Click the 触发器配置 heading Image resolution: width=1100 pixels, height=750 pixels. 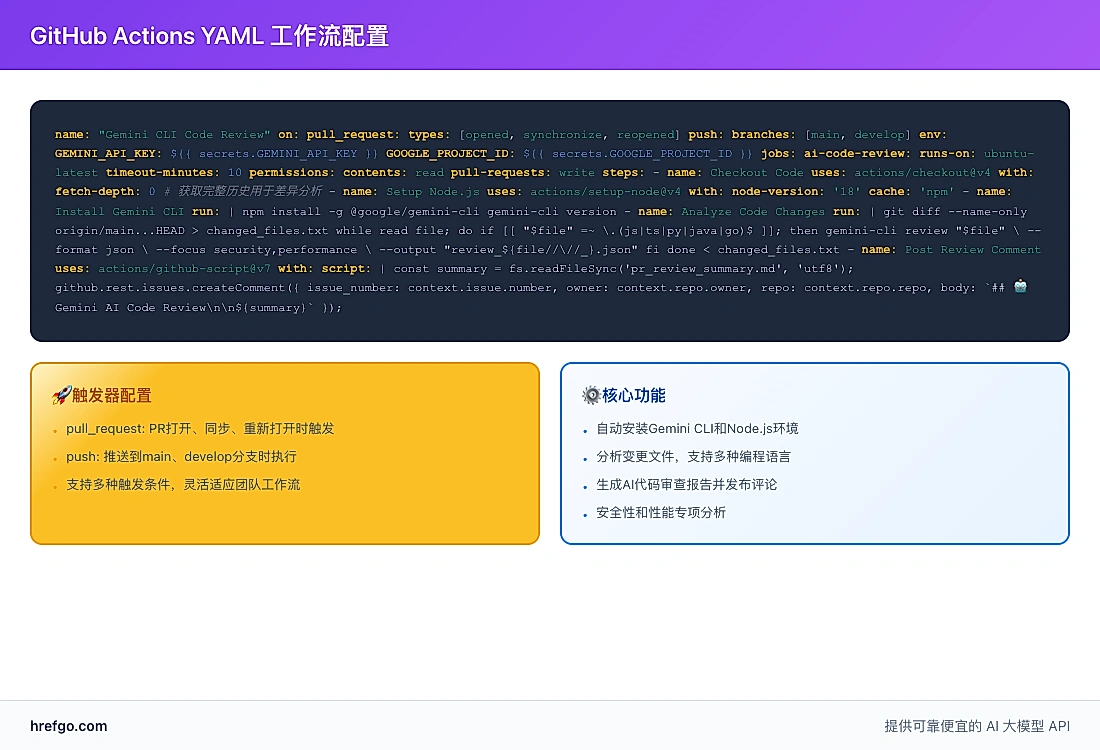112,396
